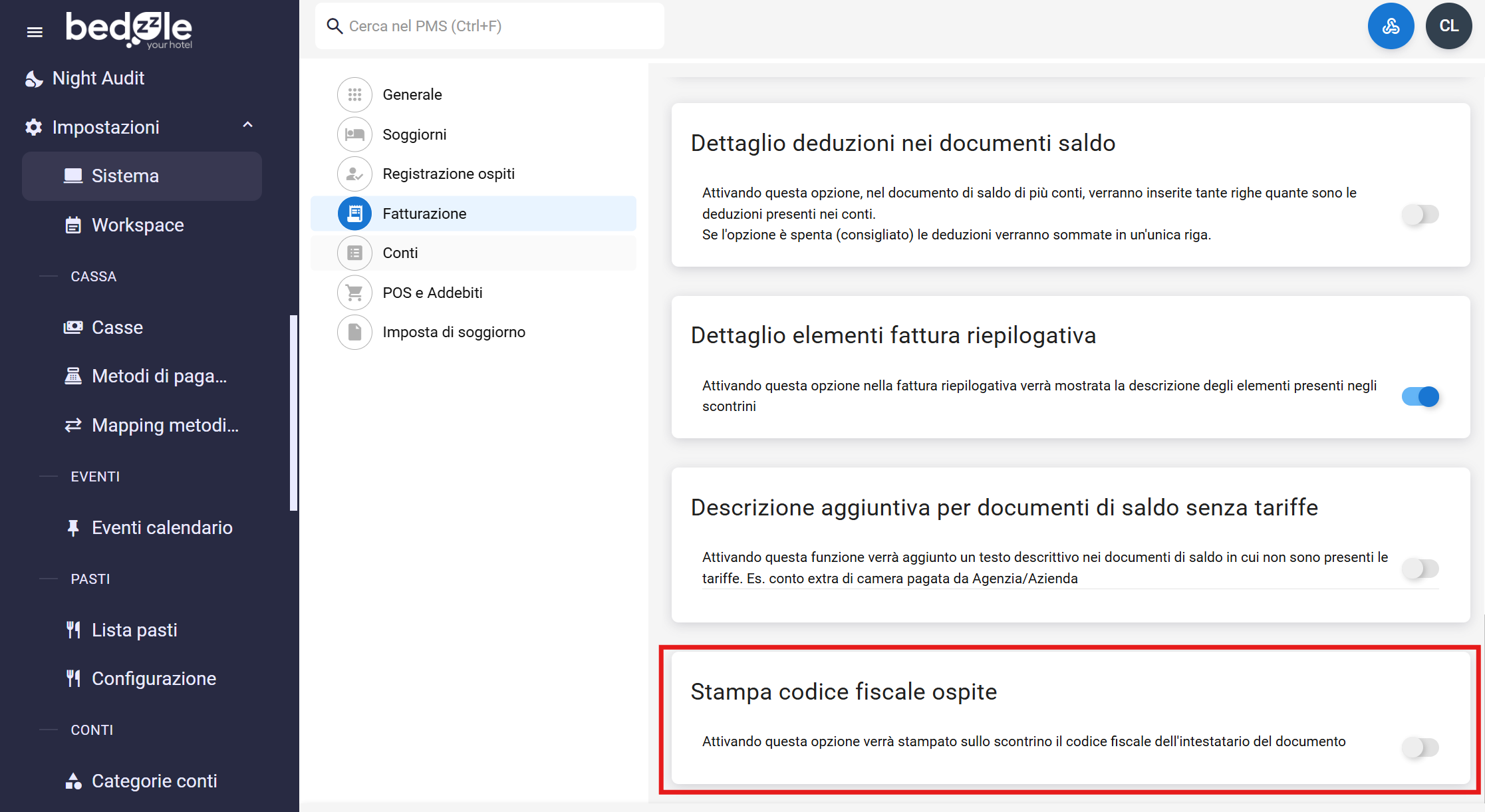Click the hamburger menu icon
The image size is (1485, 812).
(35, 32)
